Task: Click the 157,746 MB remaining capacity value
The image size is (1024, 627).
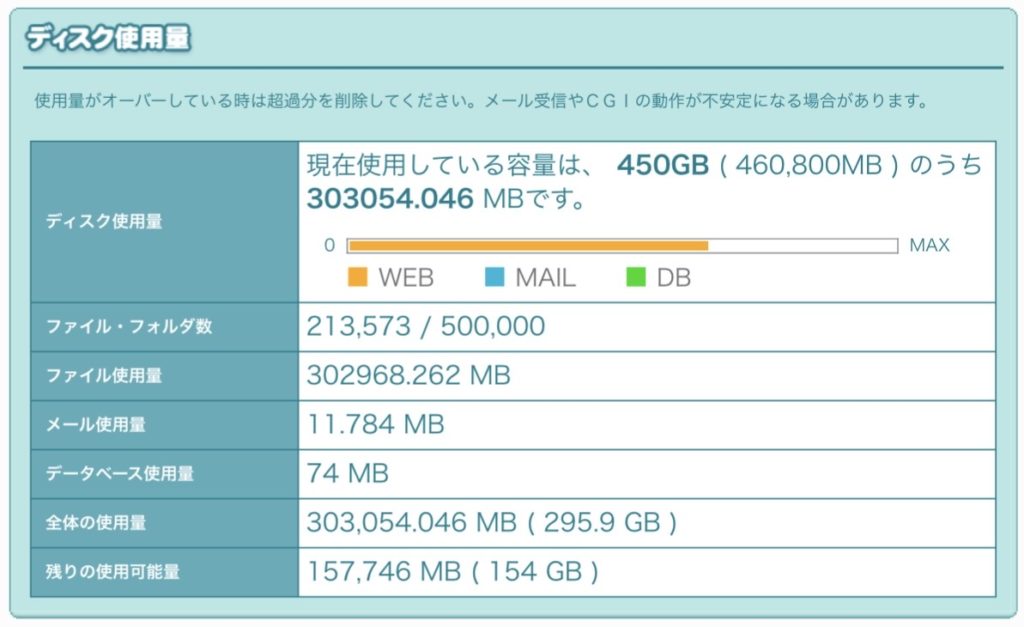Action: [452, 571]
